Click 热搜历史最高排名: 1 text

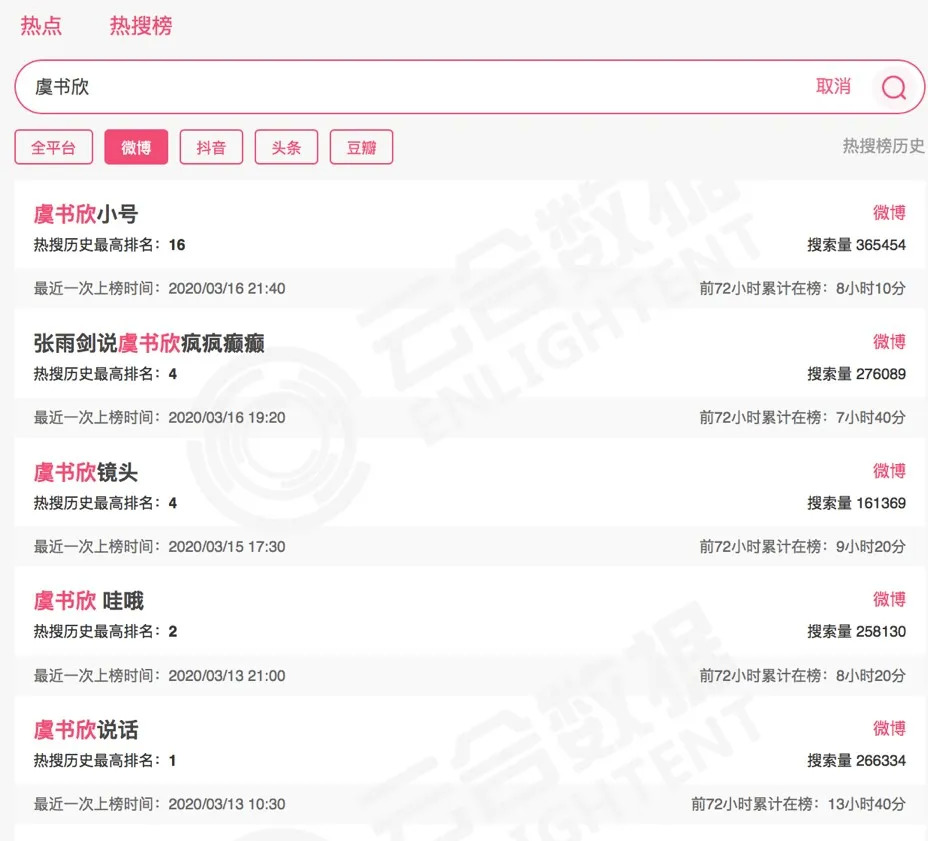point(105,761)
